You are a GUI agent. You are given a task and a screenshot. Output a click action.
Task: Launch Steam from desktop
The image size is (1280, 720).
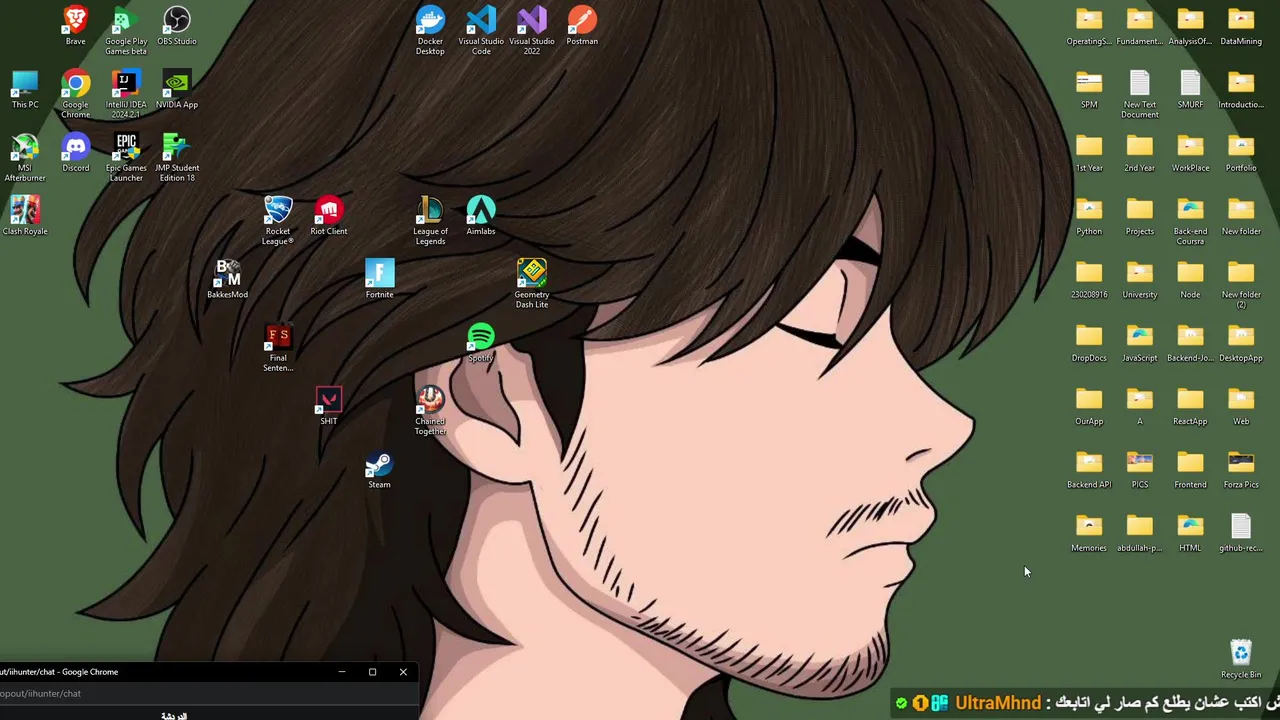(379, 468)
